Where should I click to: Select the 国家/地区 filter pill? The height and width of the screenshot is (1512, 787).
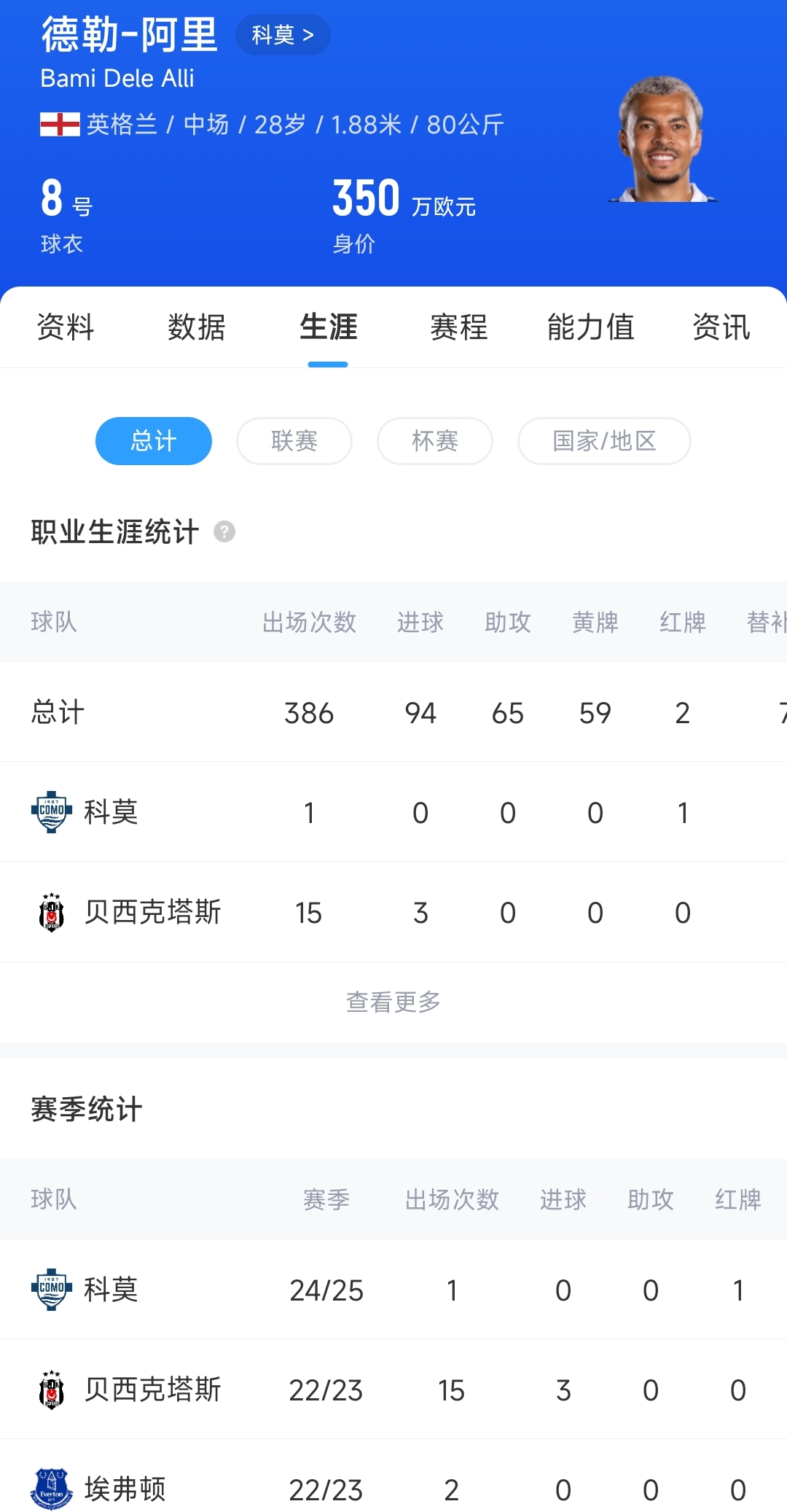tap(604, 441)
